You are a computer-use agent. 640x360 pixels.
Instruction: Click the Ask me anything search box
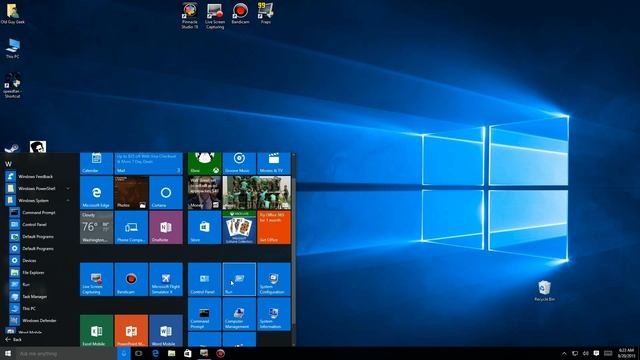click(67, 353)
